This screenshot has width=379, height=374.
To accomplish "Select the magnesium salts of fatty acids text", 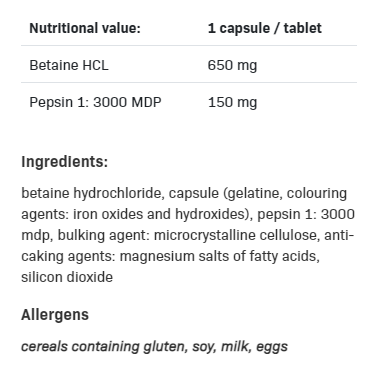I will click(x=219, y=256).
